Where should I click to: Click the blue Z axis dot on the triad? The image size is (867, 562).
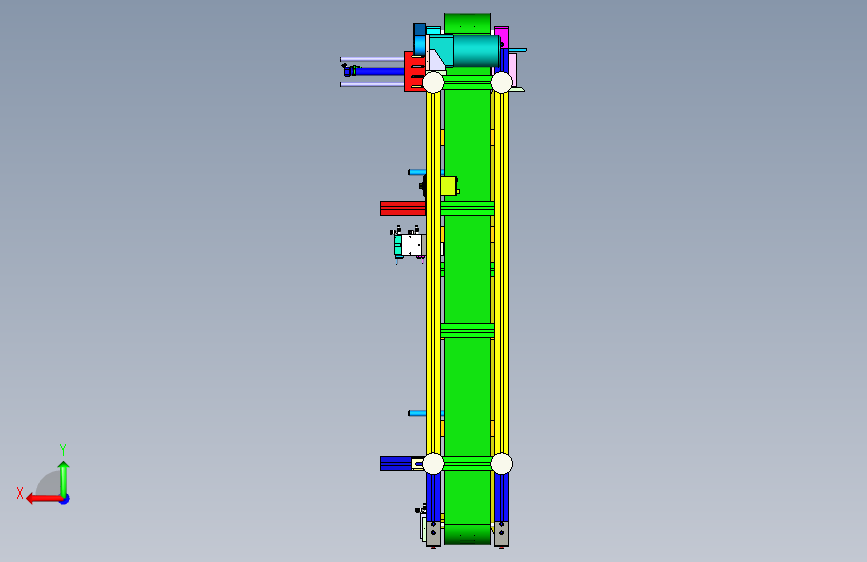(x=65, y=499)
